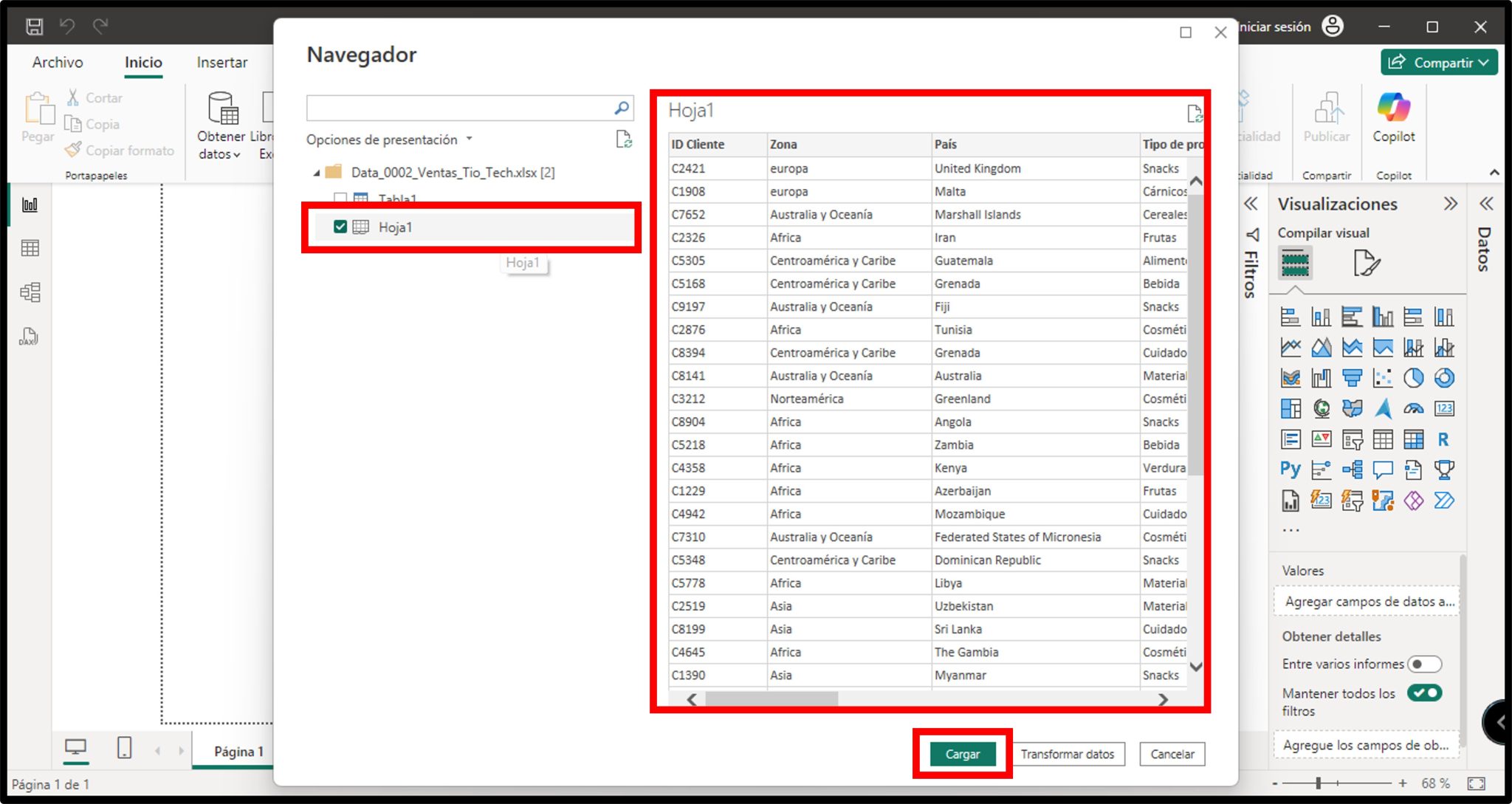
Task: Expand the Datos pane chevron
Action: coord(1486,204)
